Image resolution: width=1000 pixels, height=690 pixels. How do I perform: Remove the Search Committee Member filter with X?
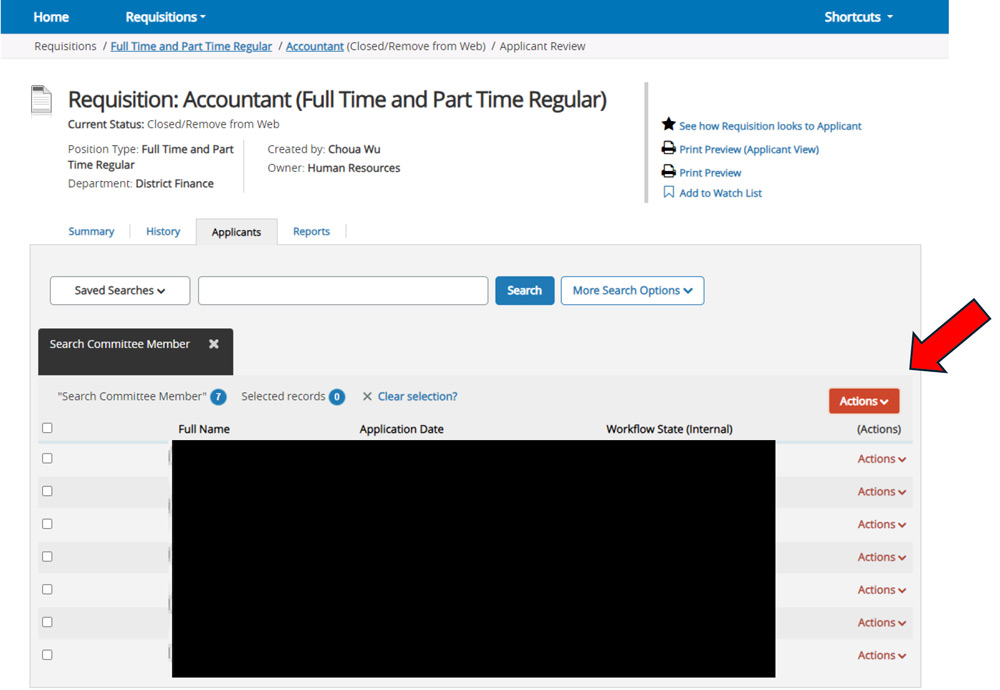click(214, 344)
